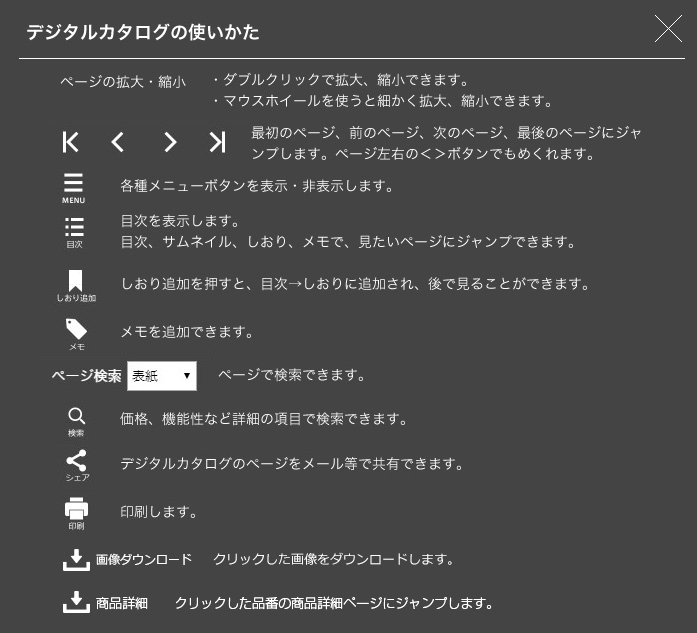
Task: Click the 検索 magnifying glass icon
Action: pyautogui.click(x=76, y=422)
